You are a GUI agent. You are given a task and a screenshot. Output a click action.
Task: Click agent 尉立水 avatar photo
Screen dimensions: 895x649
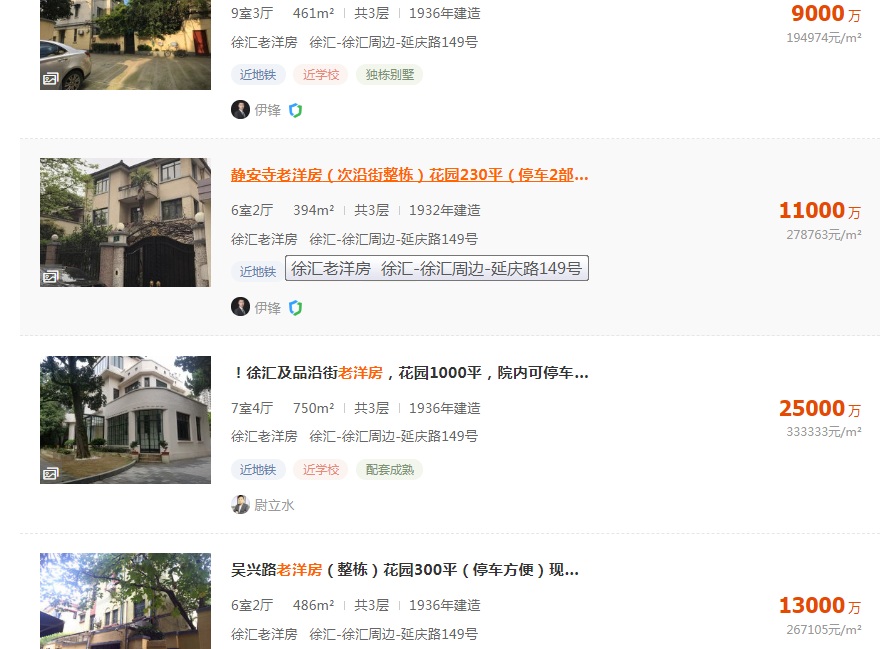coord(240,505)
